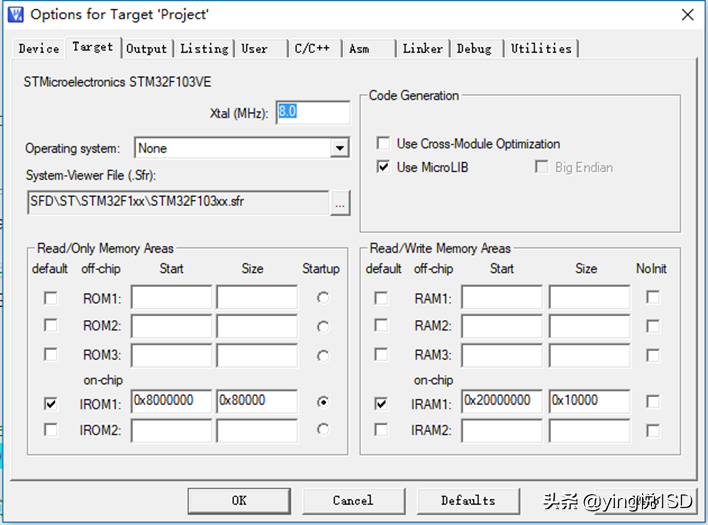Select the ROM1 Startup radio button

(323, 298)
